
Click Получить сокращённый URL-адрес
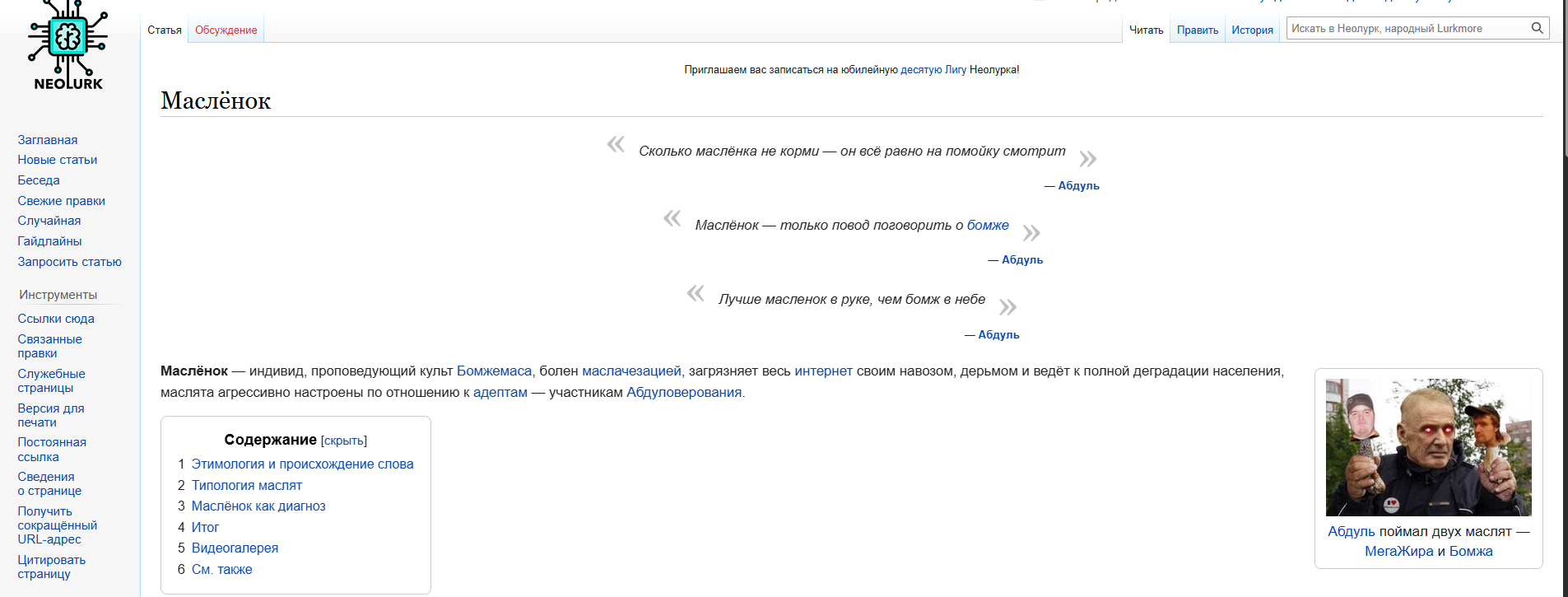(x=58, y=525)
